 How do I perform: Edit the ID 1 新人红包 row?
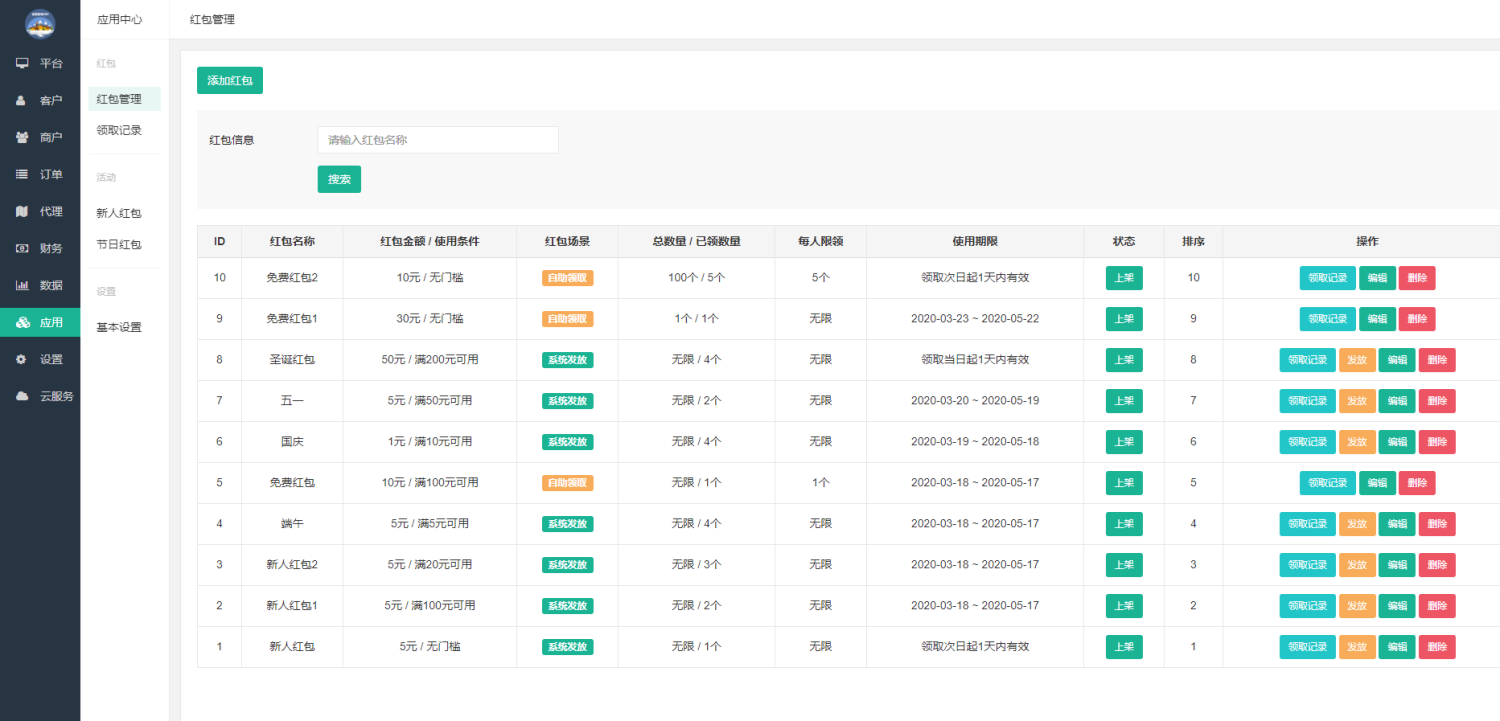coord(1397,647)
